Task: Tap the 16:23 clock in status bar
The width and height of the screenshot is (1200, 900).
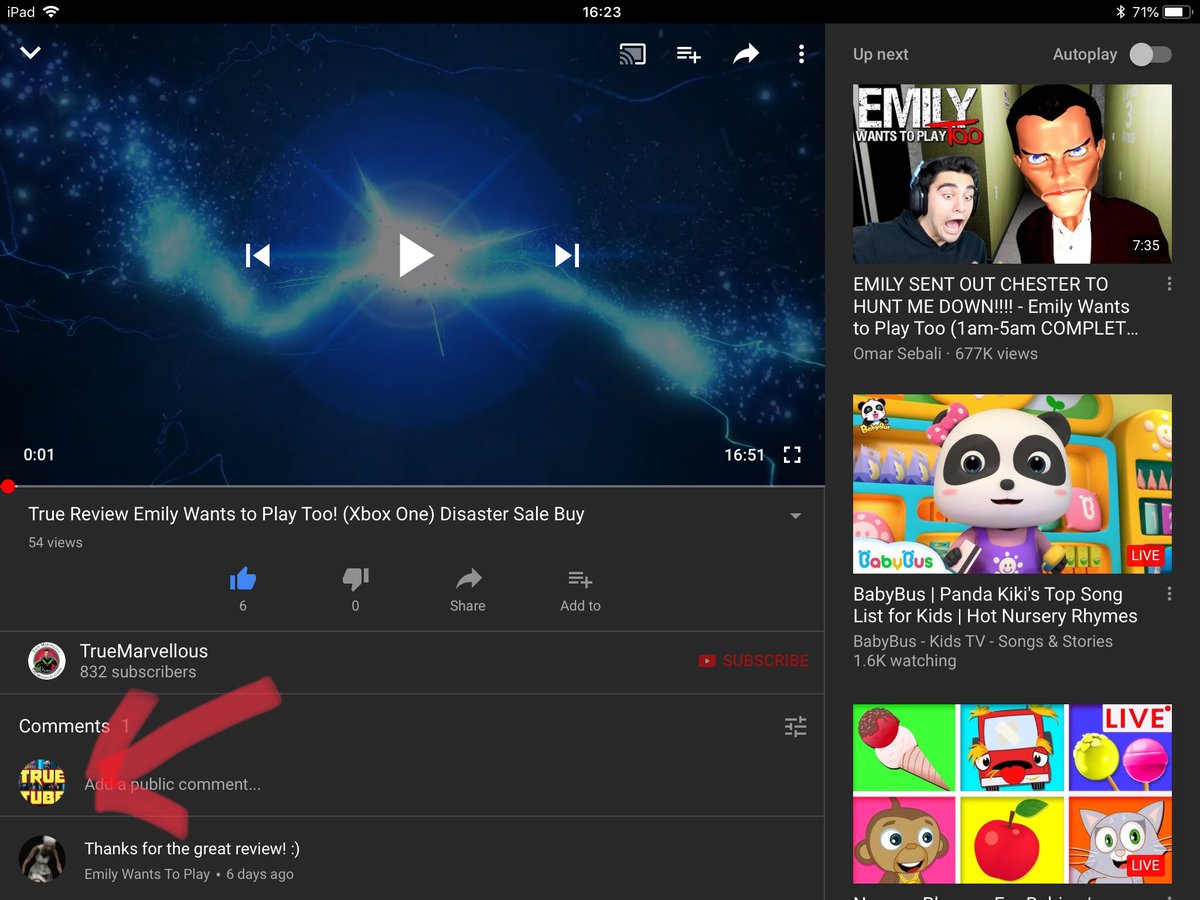Action: click(601, 12)
